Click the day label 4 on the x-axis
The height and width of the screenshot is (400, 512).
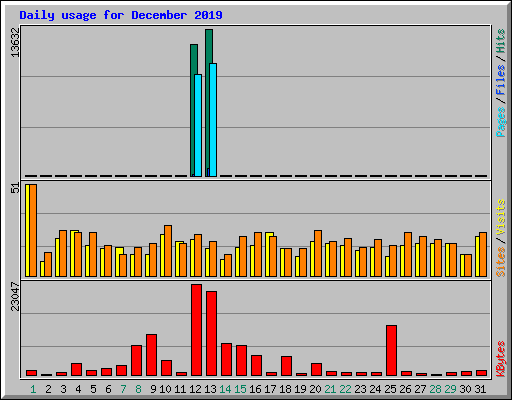[78, 389]
